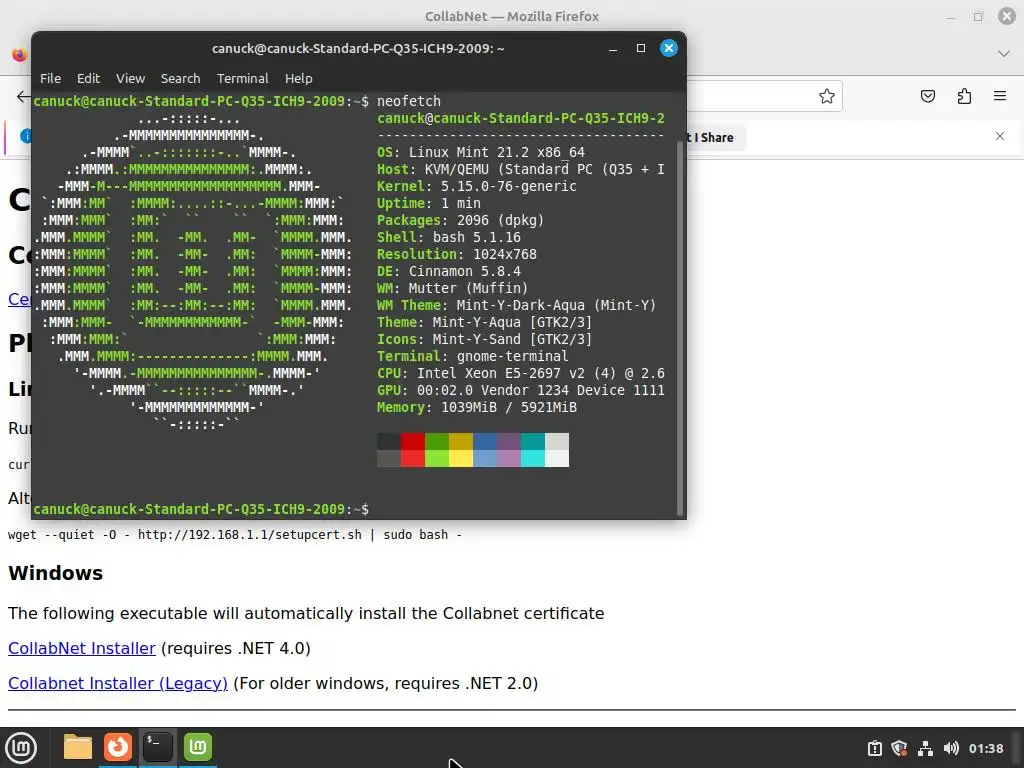Open the terminal Search menu
1024x768 pixels.
[x=180, y=78]
